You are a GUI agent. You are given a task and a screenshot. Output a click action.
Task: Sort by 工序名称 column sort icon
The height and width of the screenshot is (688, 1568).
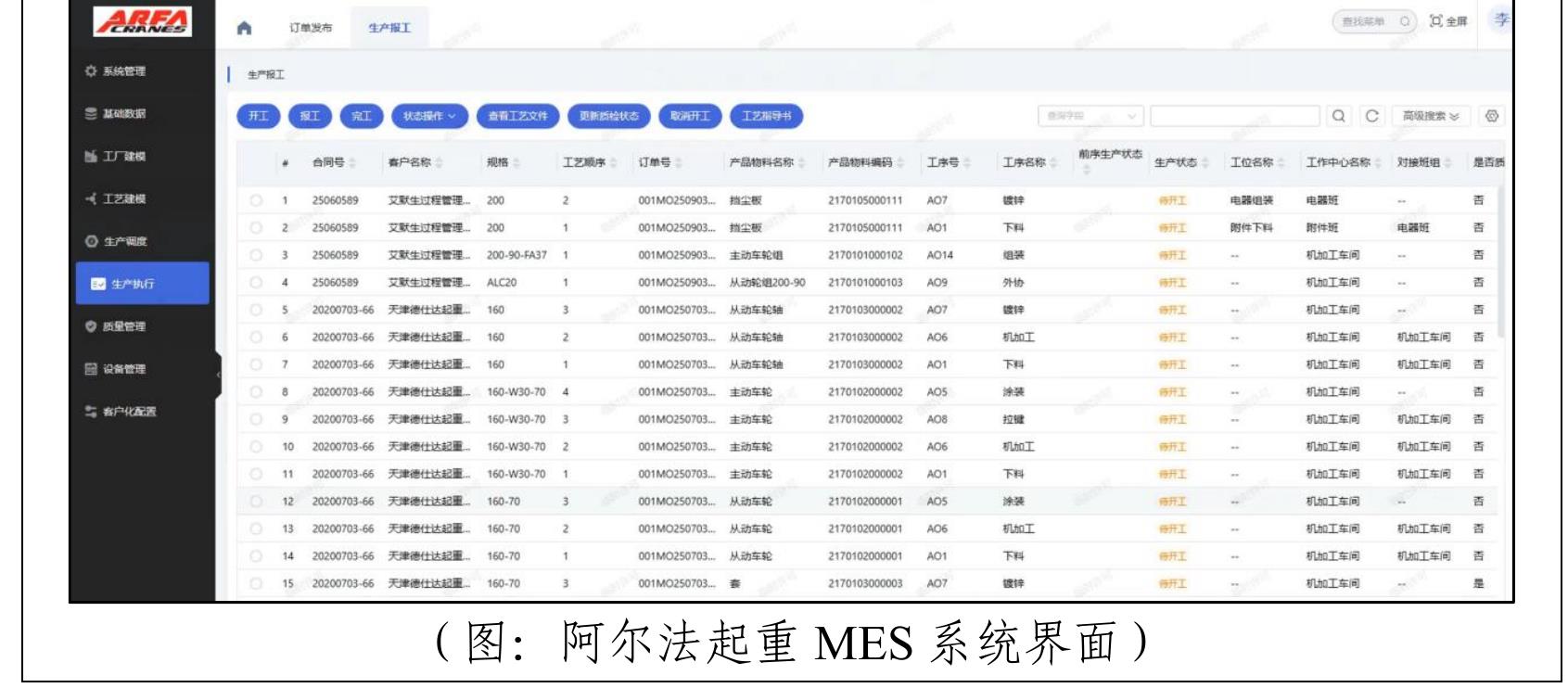pyautogui.click(x=1053, y=163)
